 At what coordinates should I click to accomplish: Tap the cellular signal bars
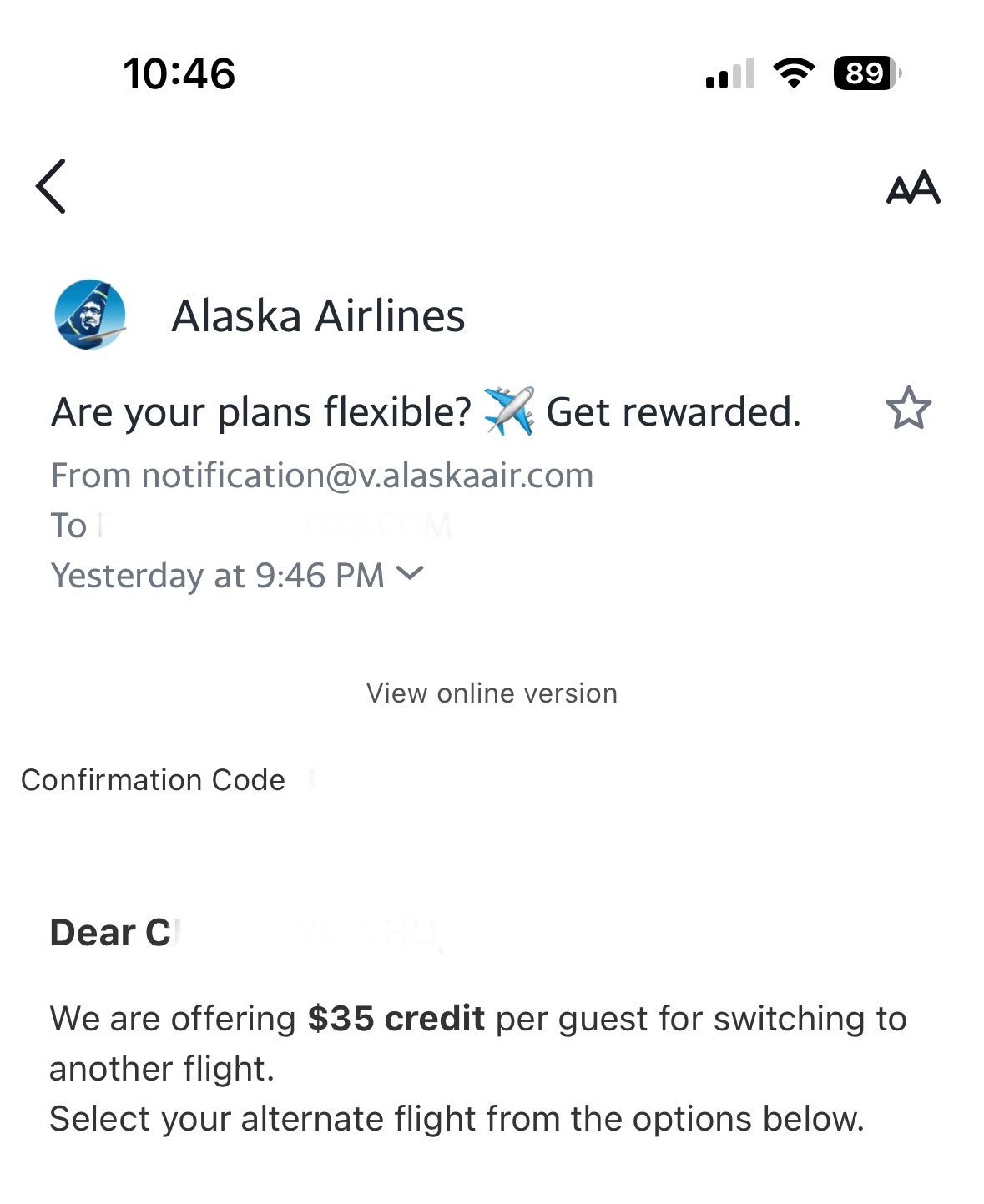730,73
